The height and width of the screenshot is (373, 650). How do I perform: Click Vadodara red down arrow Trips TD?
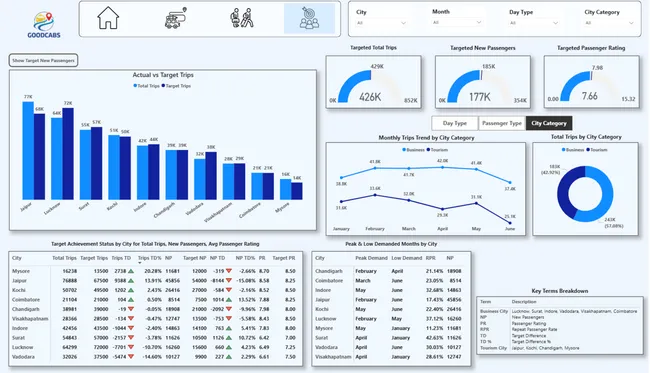tap(131, 356)
